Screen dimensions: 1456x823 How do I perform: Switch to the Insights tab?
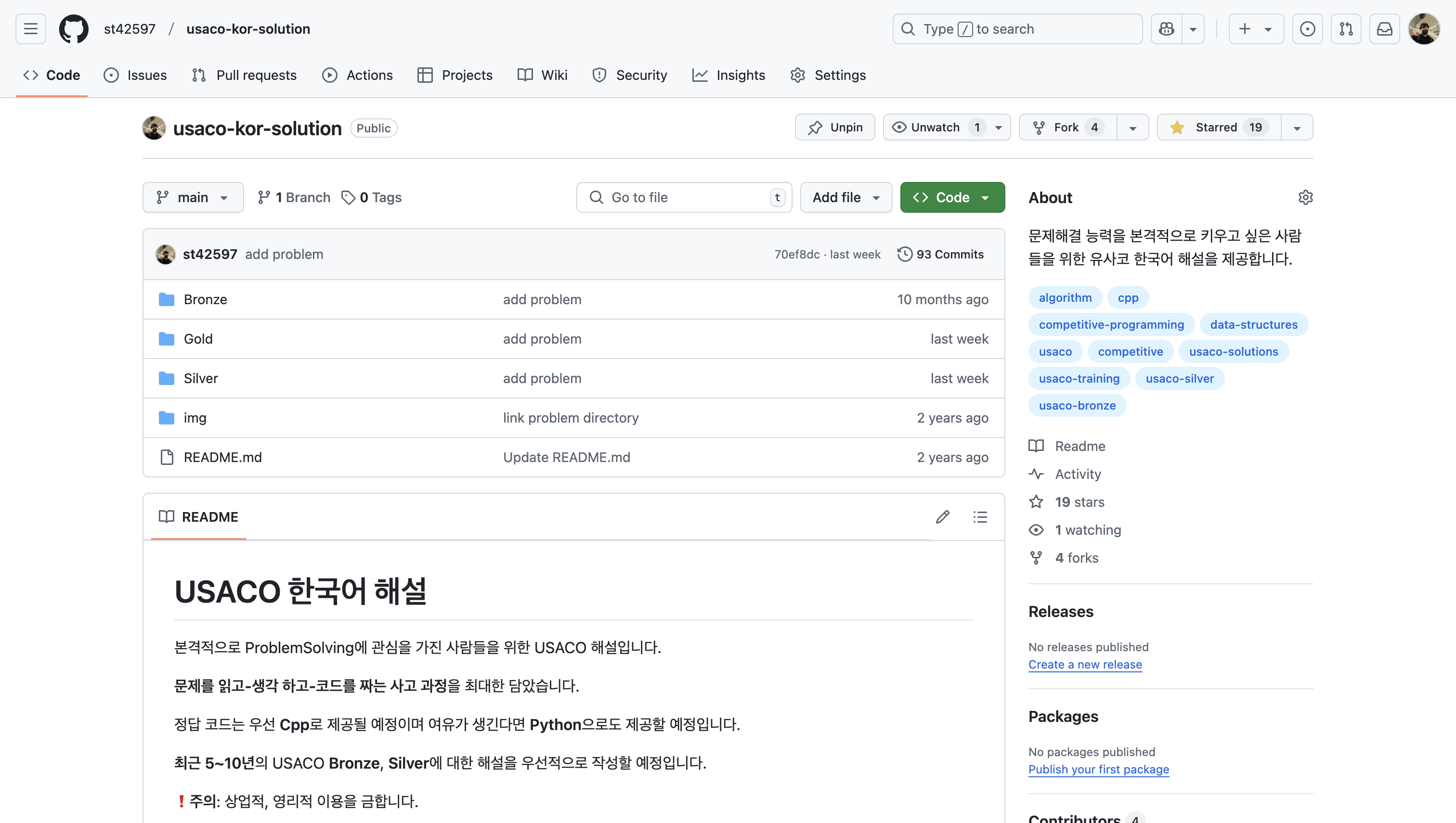click(728, 75)
